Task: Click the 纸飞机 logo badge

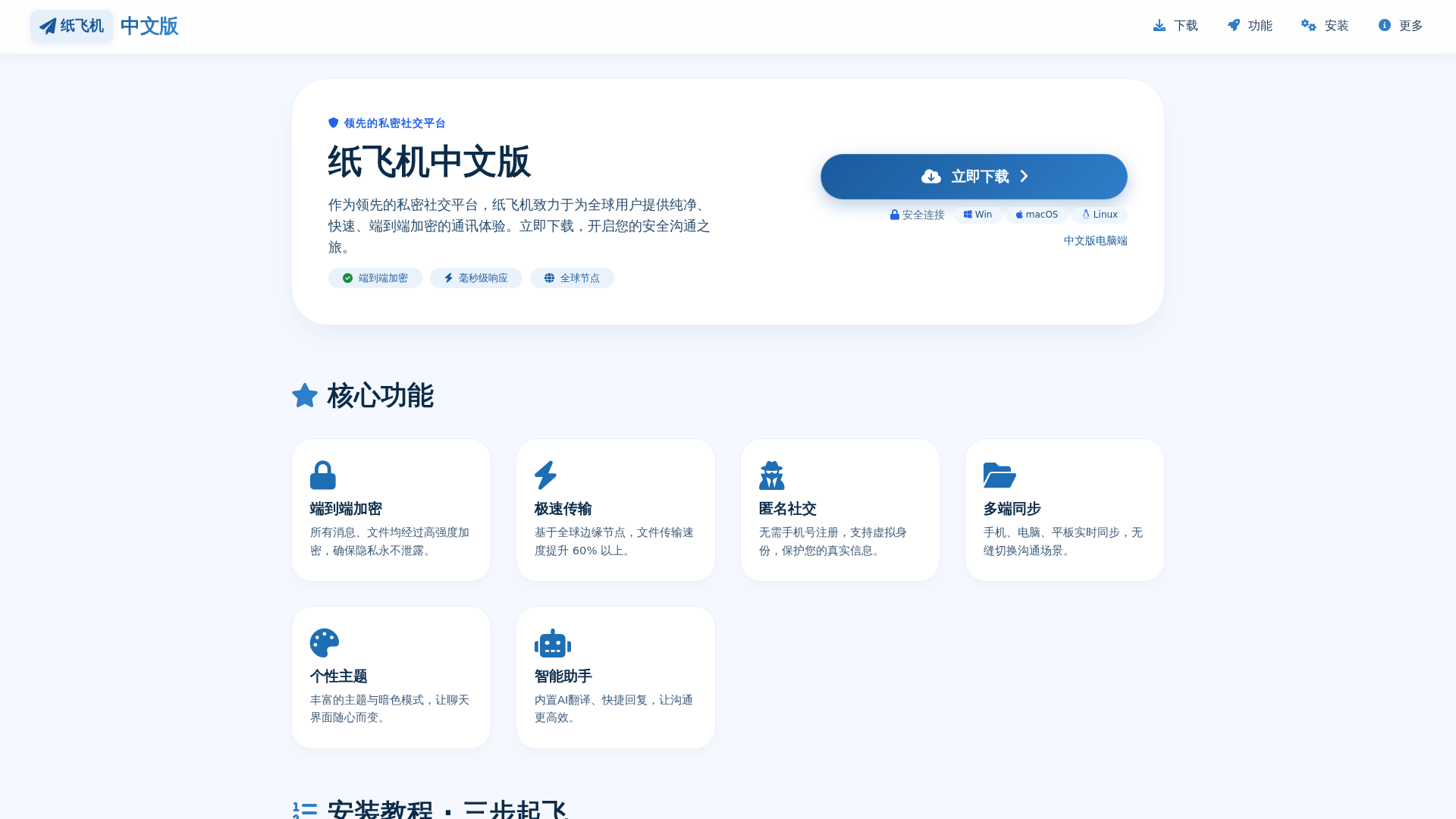Action: pos(71,27)
